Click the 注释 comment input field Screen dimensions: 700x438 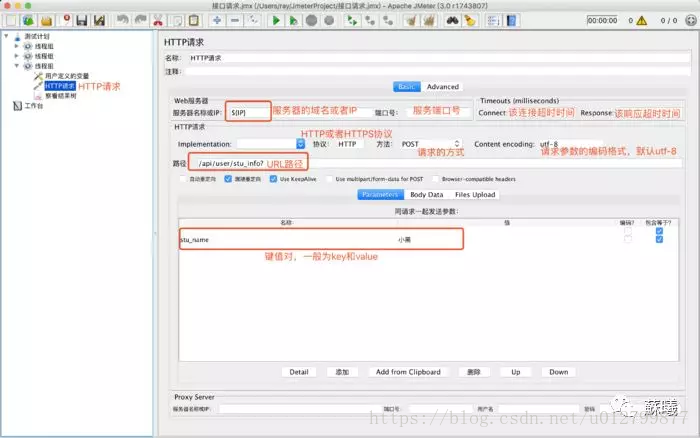click(x=439, y=71)
